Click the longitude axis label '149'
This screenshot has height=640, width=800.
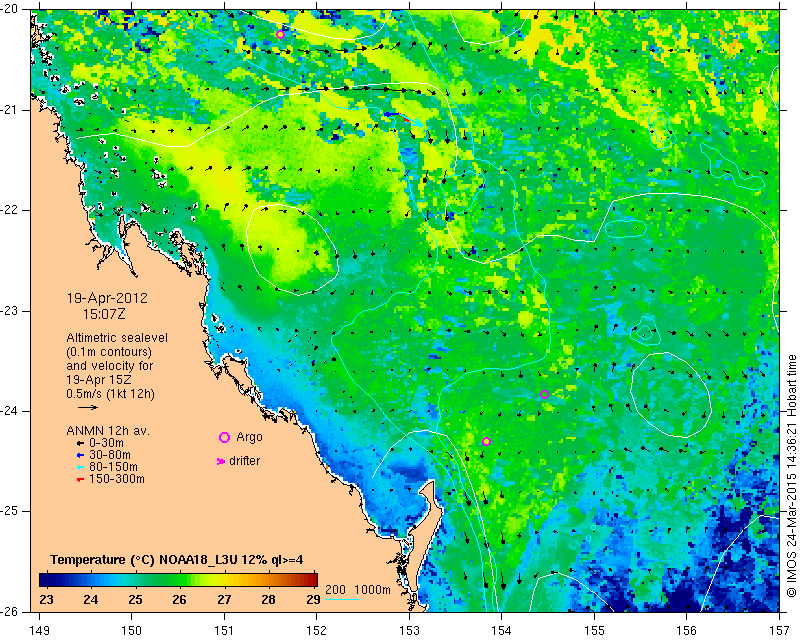tap(40, 631)
